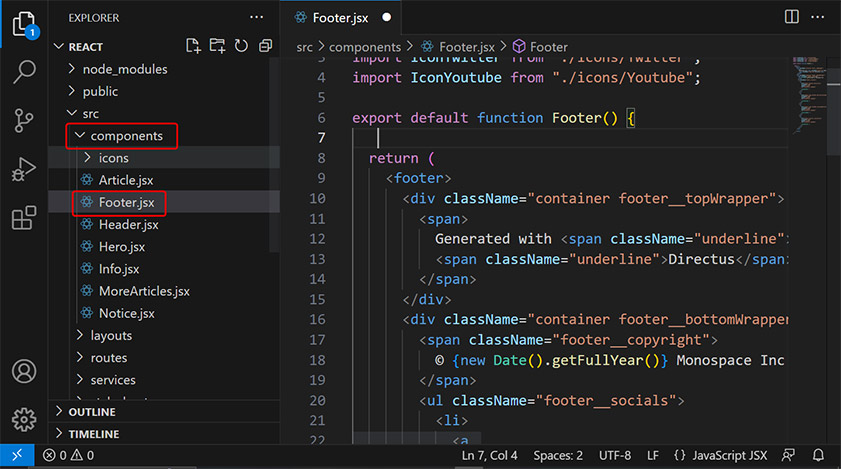Open the Extensions view
The width and height of the screenshot is (841, 469).
[24, 218]
